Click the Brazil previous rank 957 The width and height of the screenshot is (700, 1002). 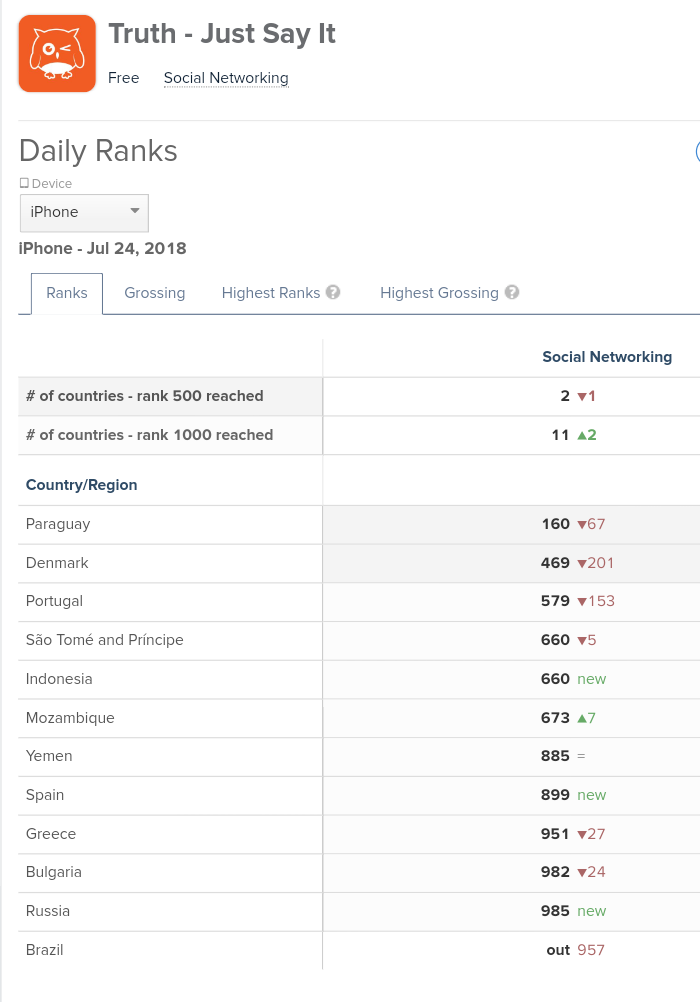click(x=591, y=950)
